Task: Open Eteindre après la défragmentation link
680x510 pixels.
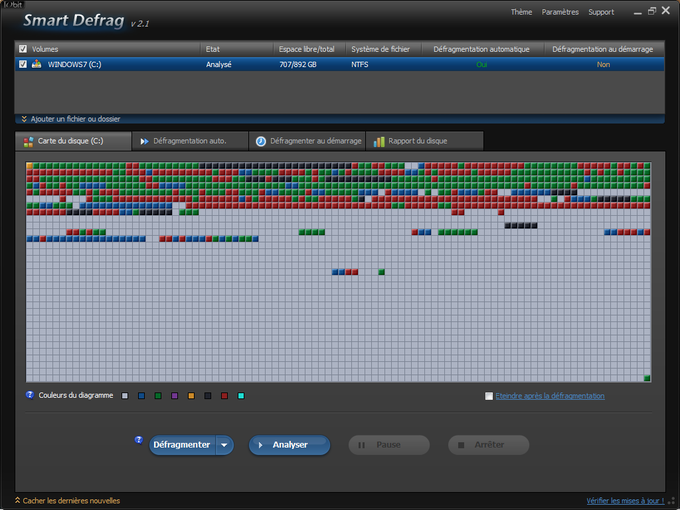Action: [x=550, y=396]
